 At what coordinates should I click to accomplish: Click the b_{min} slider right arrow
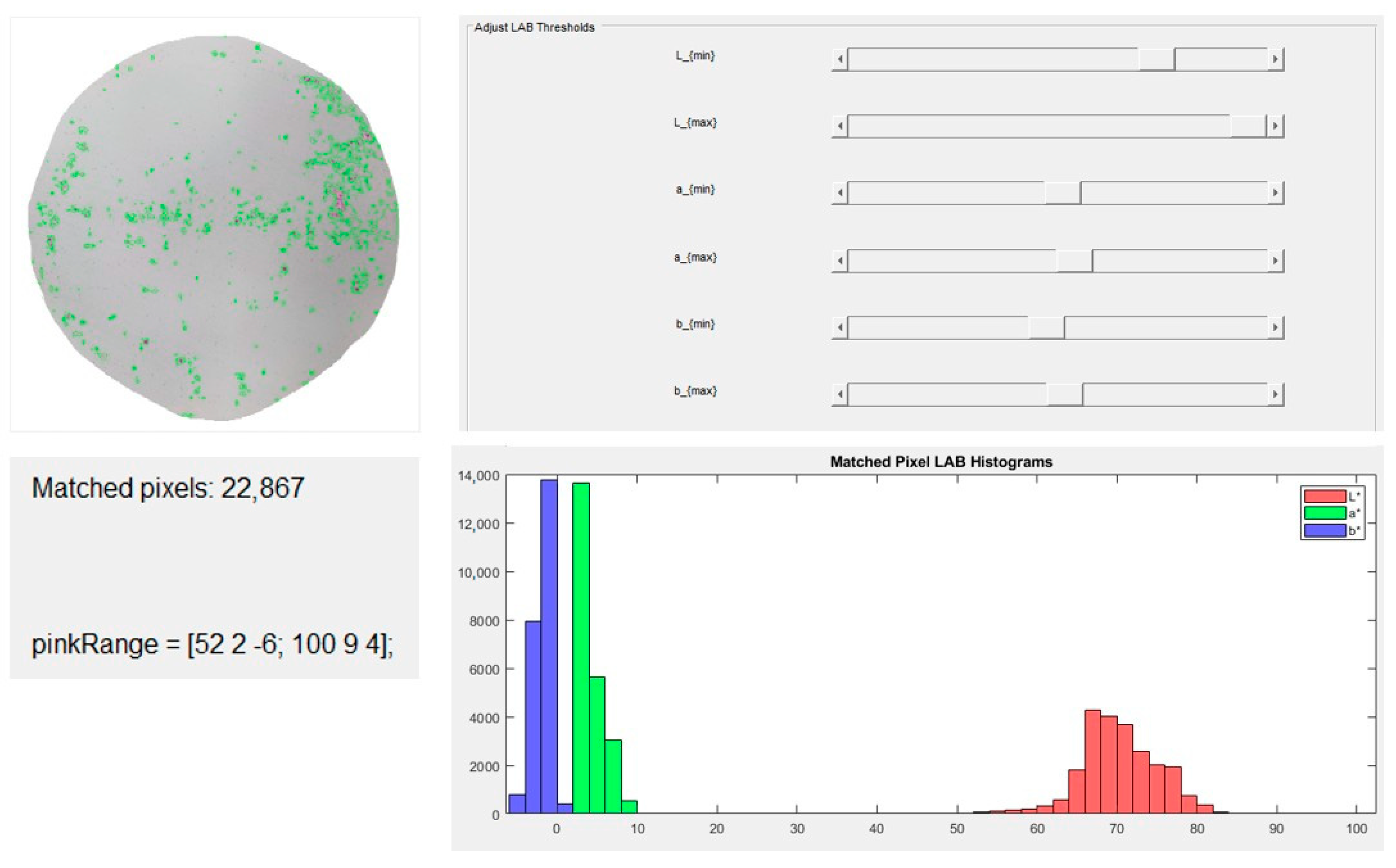[x=1275, y=327]
